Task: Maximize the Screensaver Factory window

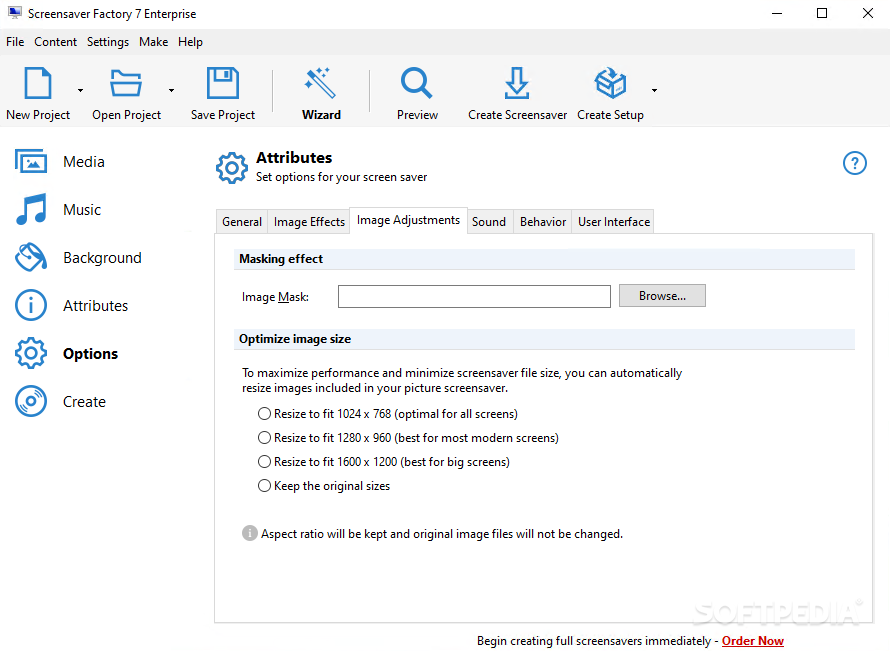Action: click(x=822, y=13)
